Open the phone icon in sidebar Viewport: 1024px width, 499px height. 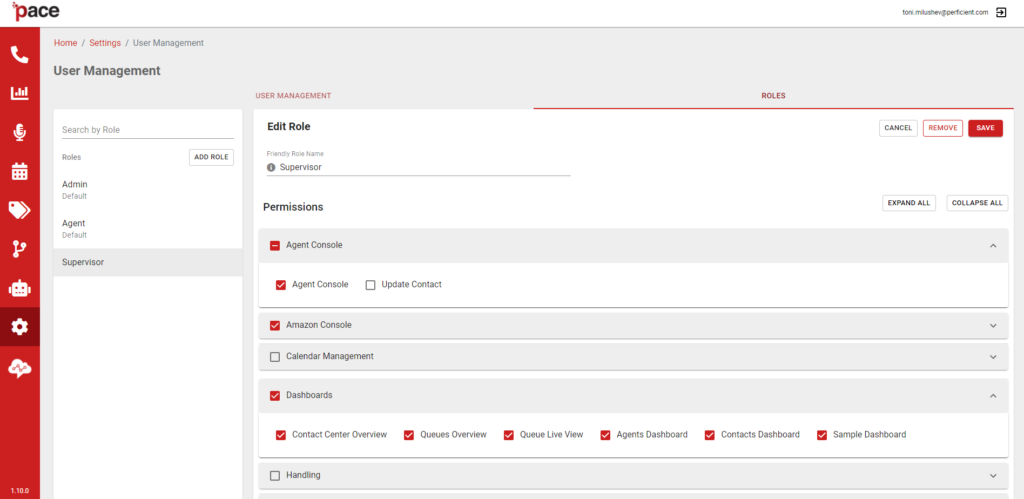(x=20, y=55)
